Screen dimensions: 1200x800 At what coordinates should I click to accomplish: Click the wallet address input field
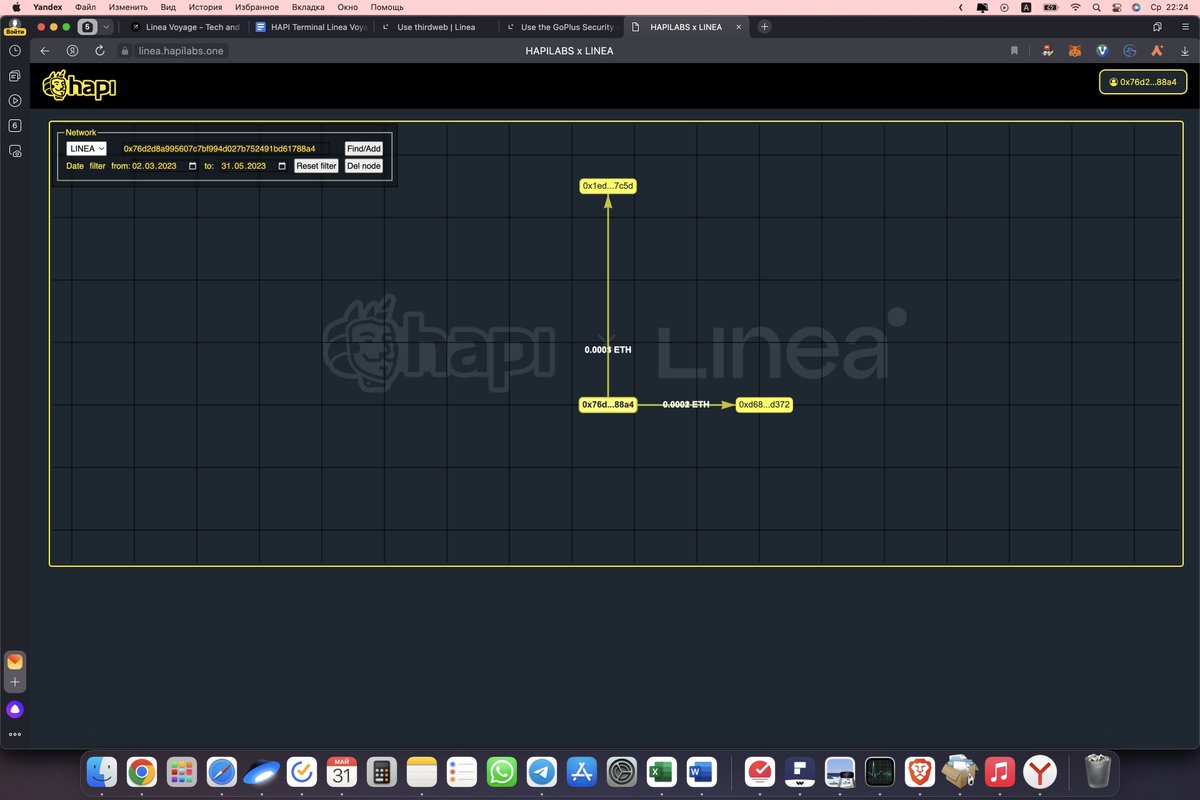225,148
